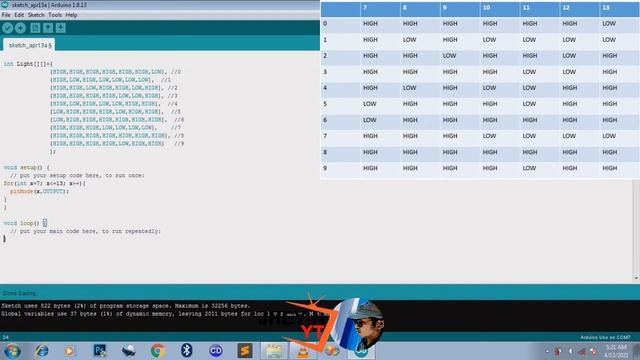Click the table column header 7
Screen dimensions: 640x360
[x=380, y=8]
